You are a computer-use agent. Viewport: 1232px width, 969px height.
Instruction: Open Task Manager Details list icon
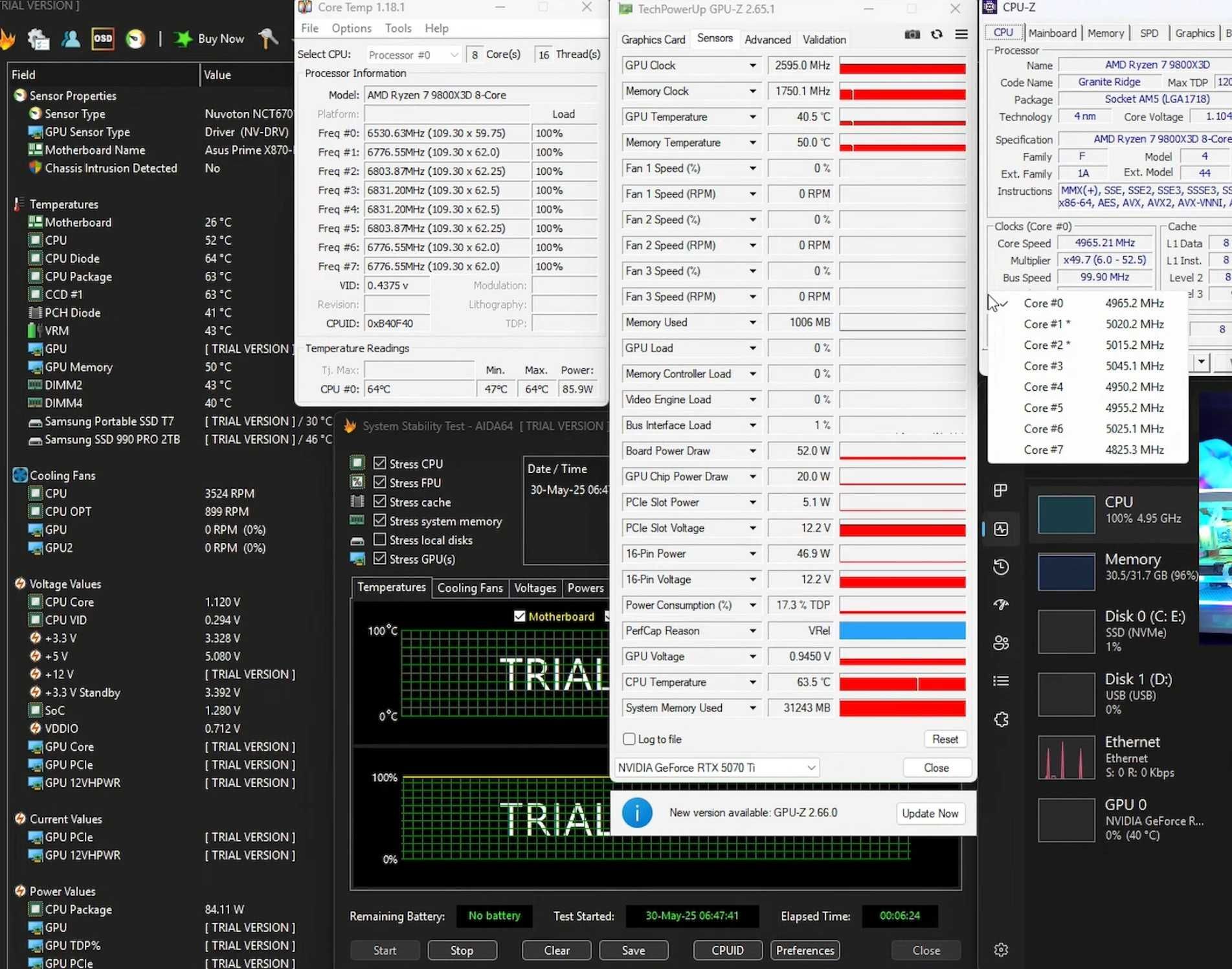pos(1001,680)
